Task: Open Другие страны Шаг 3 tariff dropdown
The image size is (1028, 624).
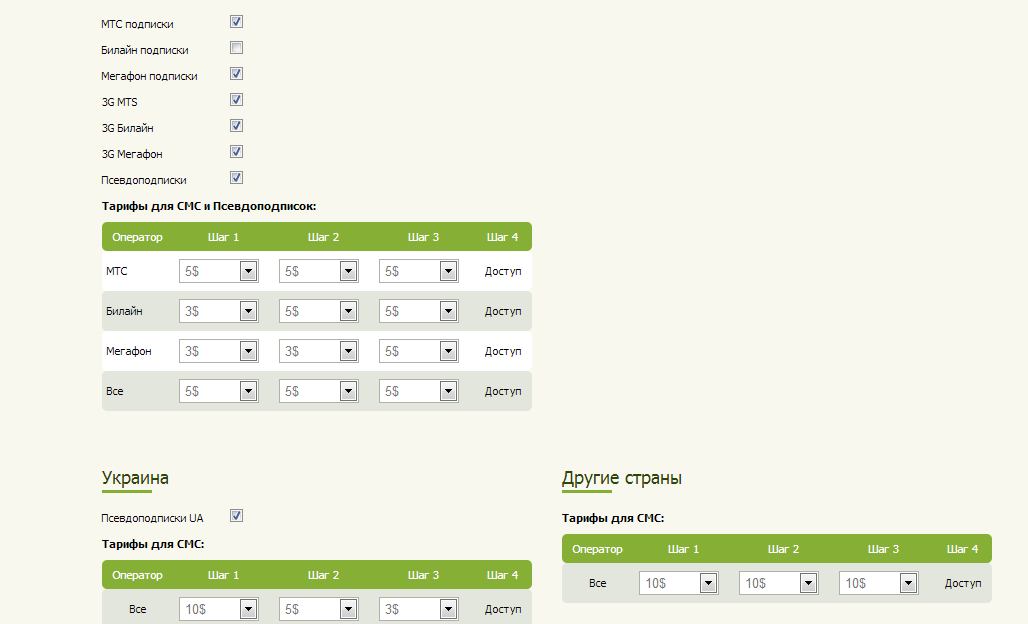Action: [879, 583]
